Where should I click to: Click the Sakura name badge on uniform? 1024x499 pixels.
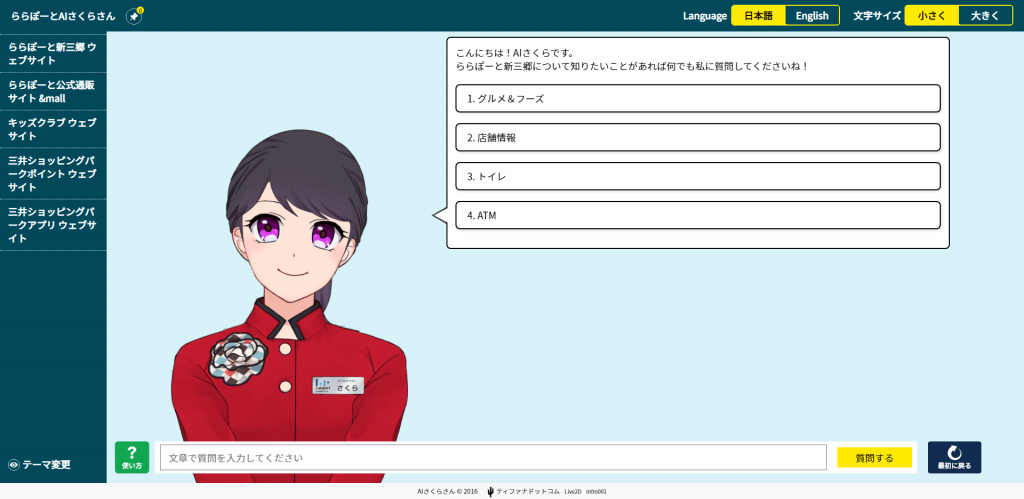click(338, 385)
